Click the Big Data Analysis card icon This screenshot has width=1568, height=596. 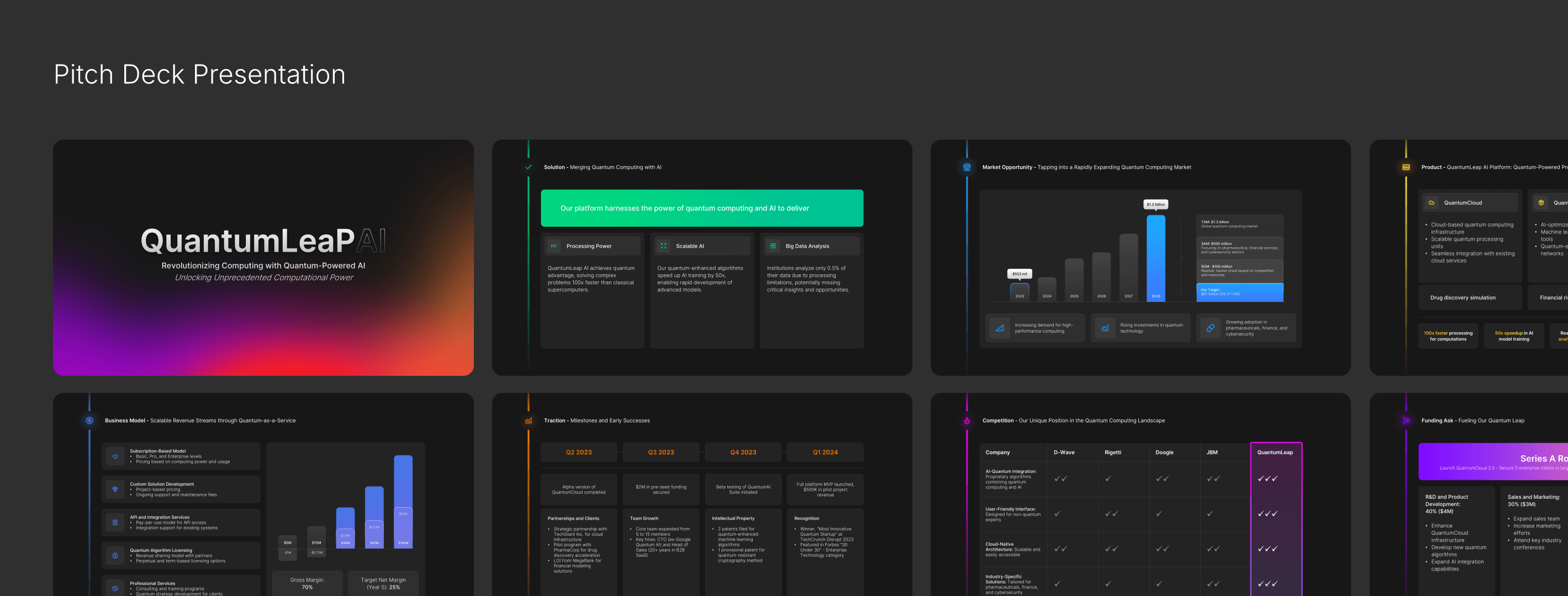click(773, 246)
